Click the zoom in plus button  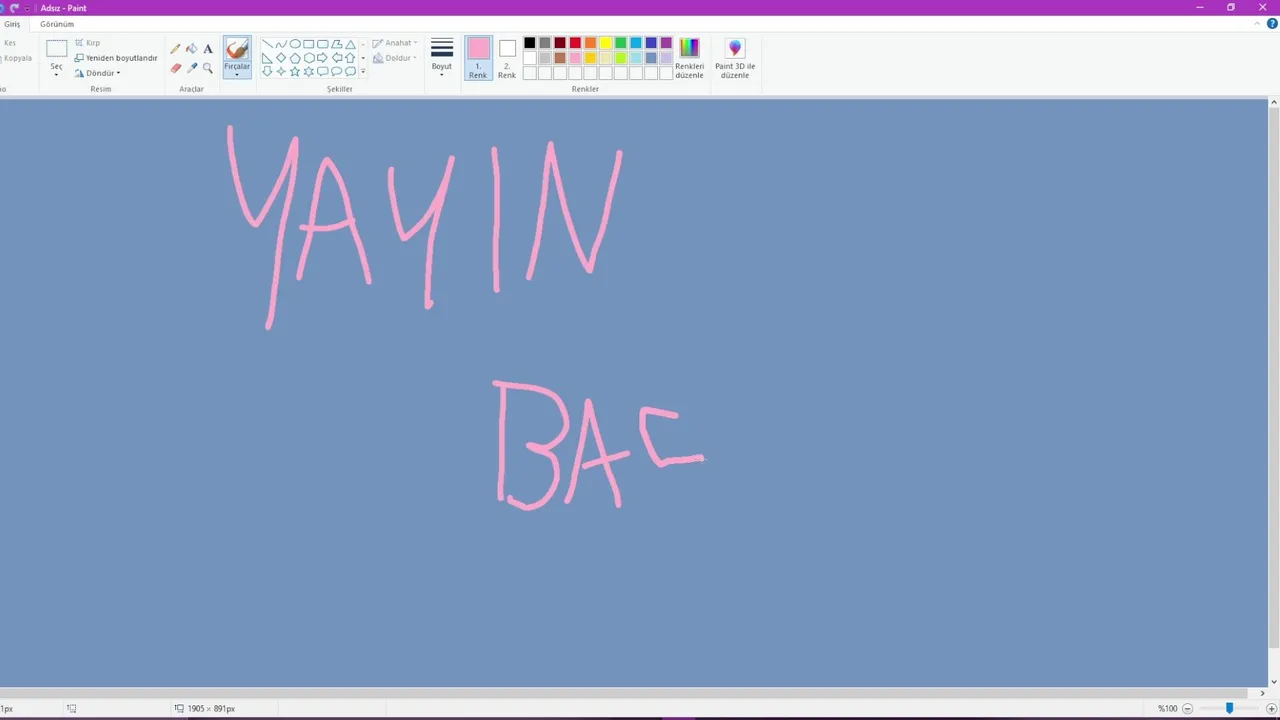click(x=1272, y=708)
